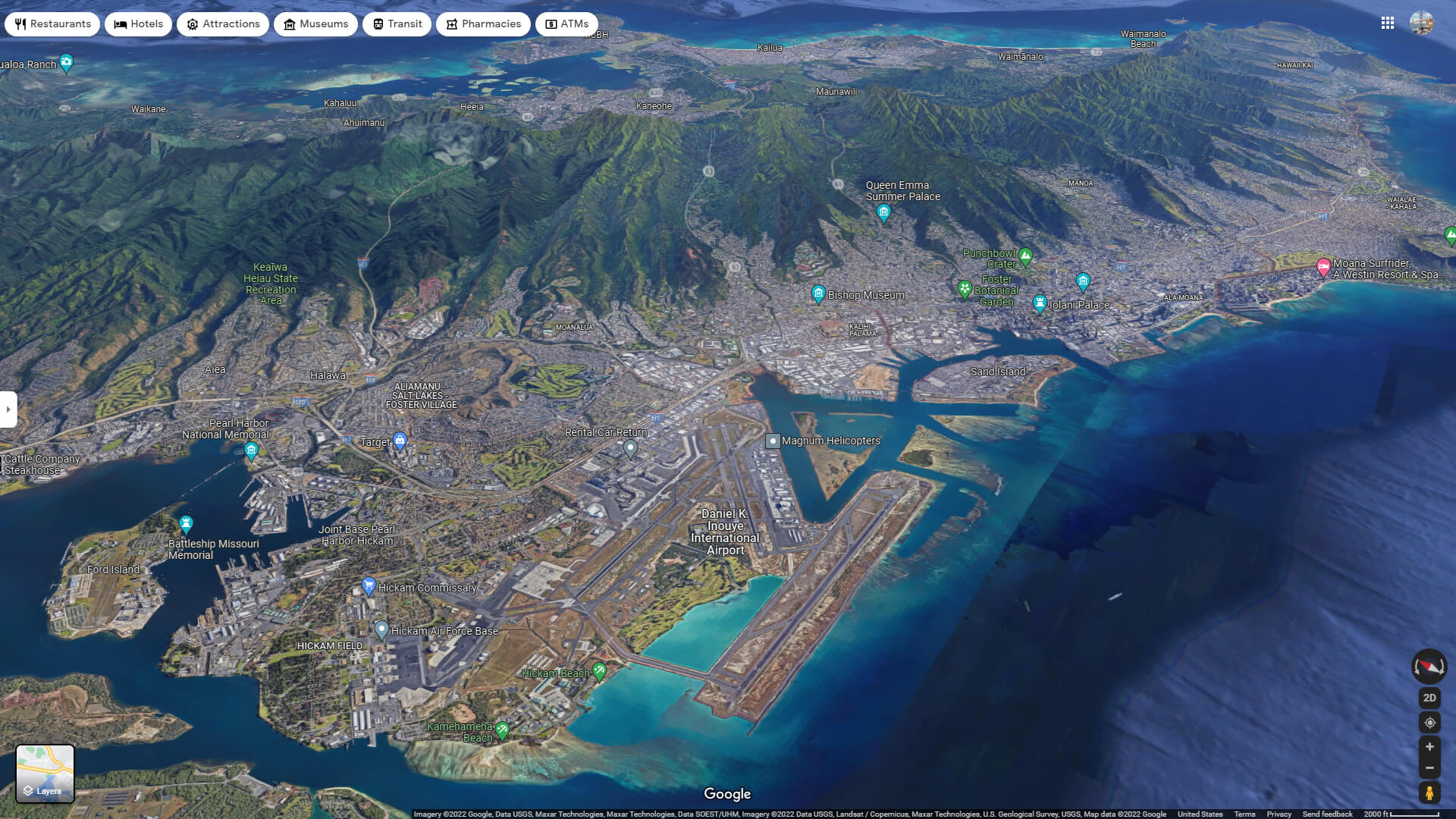Screen dimensions: 1456x819
Task: Click the compass to reset orientation
Action: tap(1429, 666)
